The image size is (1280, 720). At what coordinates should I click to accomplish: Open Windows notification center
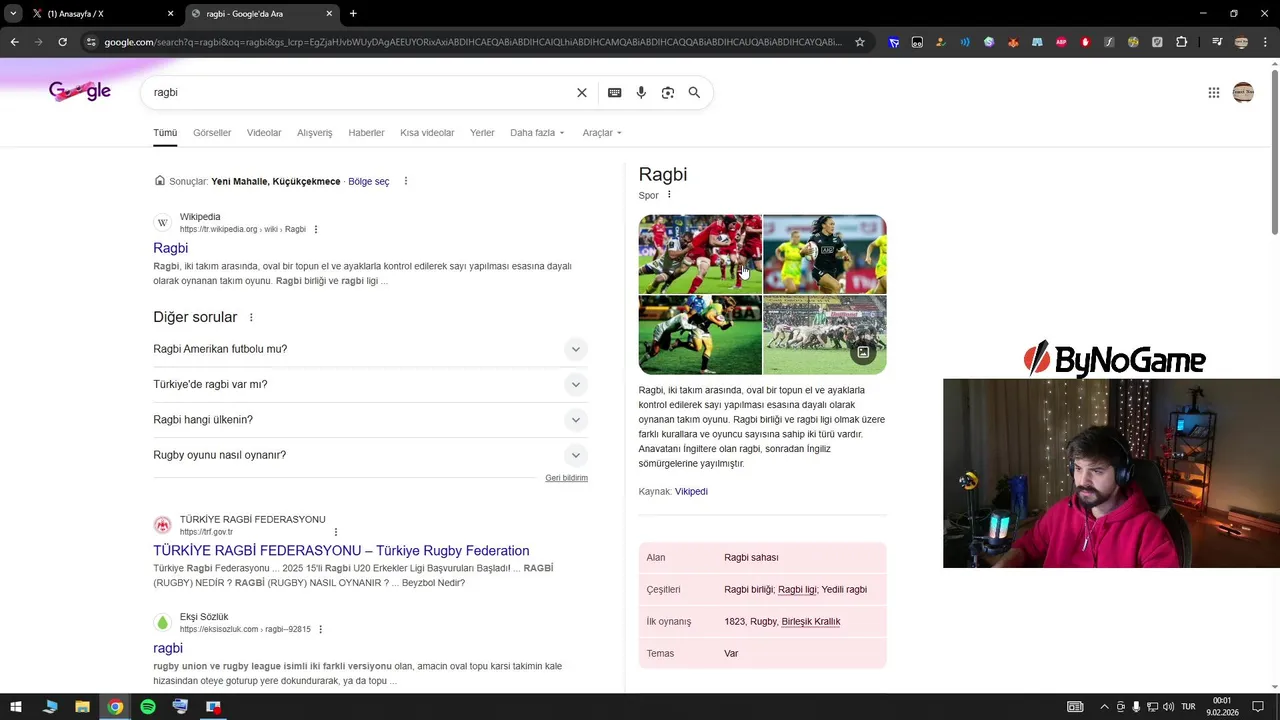1258,707
